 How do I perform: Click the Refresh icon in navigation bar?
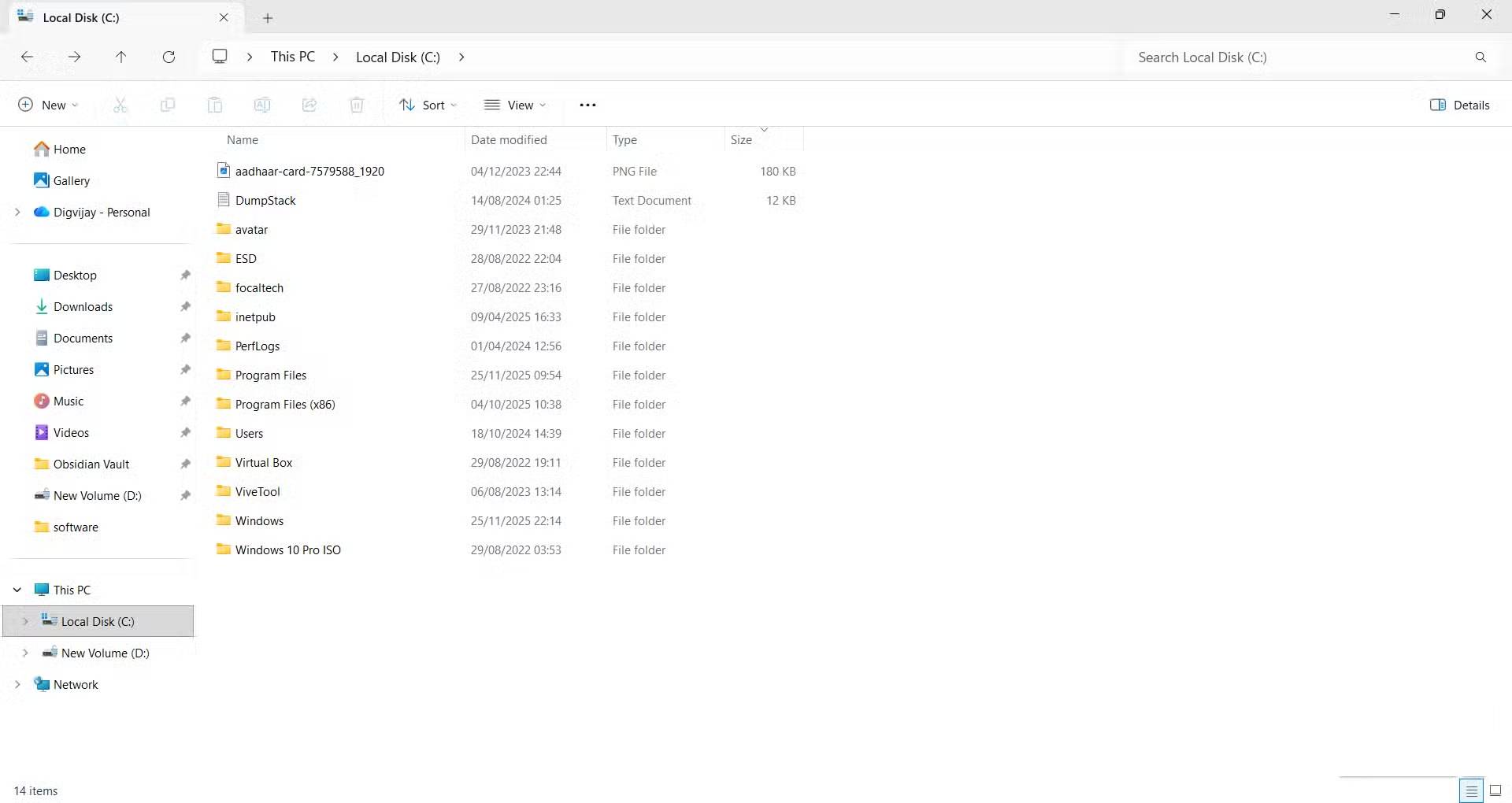pyautogui.click(x=169, y=57)
